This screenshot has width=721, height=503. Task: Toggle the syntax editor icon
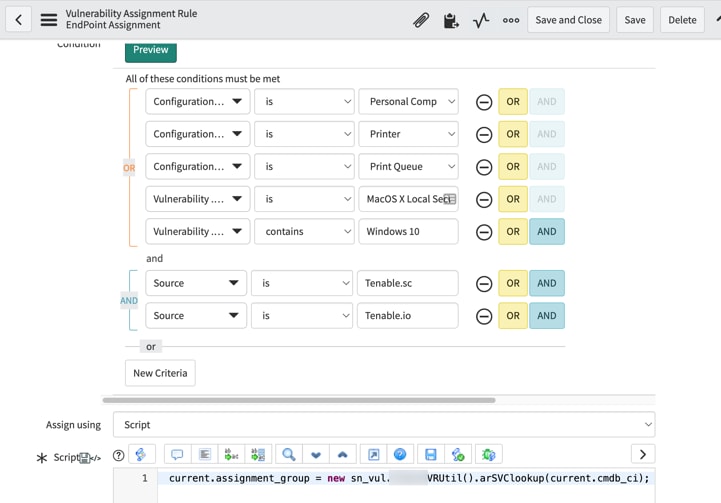[141, 455]
